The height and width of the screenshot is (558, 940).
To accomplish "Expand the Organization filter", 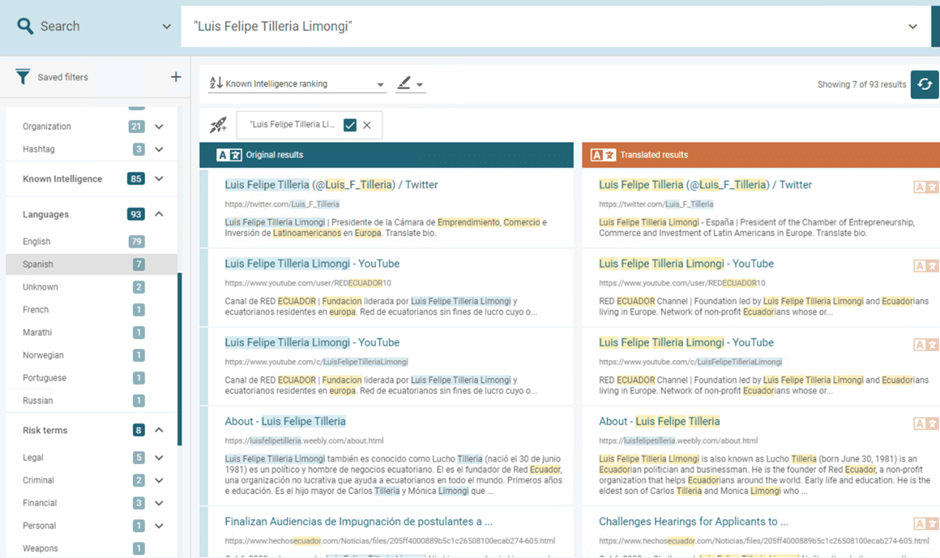I will 159,126.
